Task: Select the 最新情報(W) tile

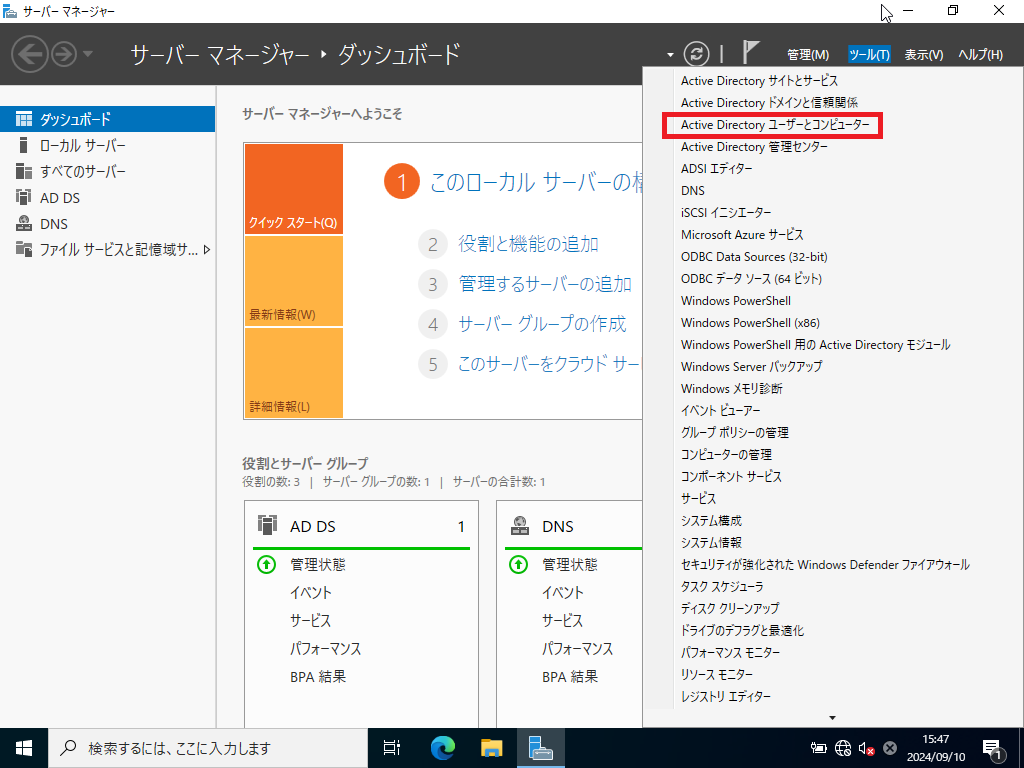Action: pos(293,281)
